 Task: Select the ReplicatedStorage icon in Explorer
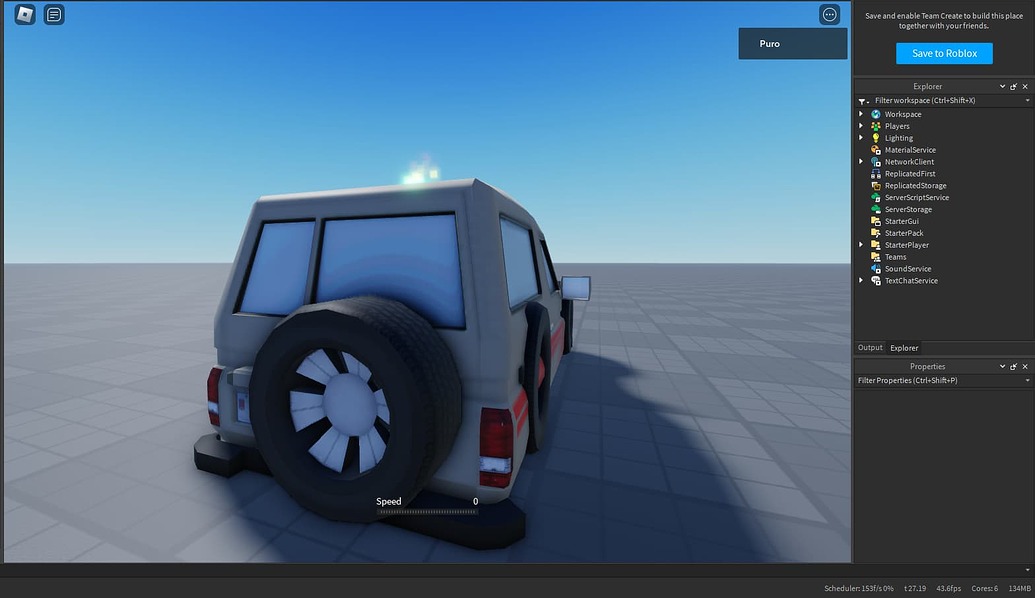(x=878, y=185)
